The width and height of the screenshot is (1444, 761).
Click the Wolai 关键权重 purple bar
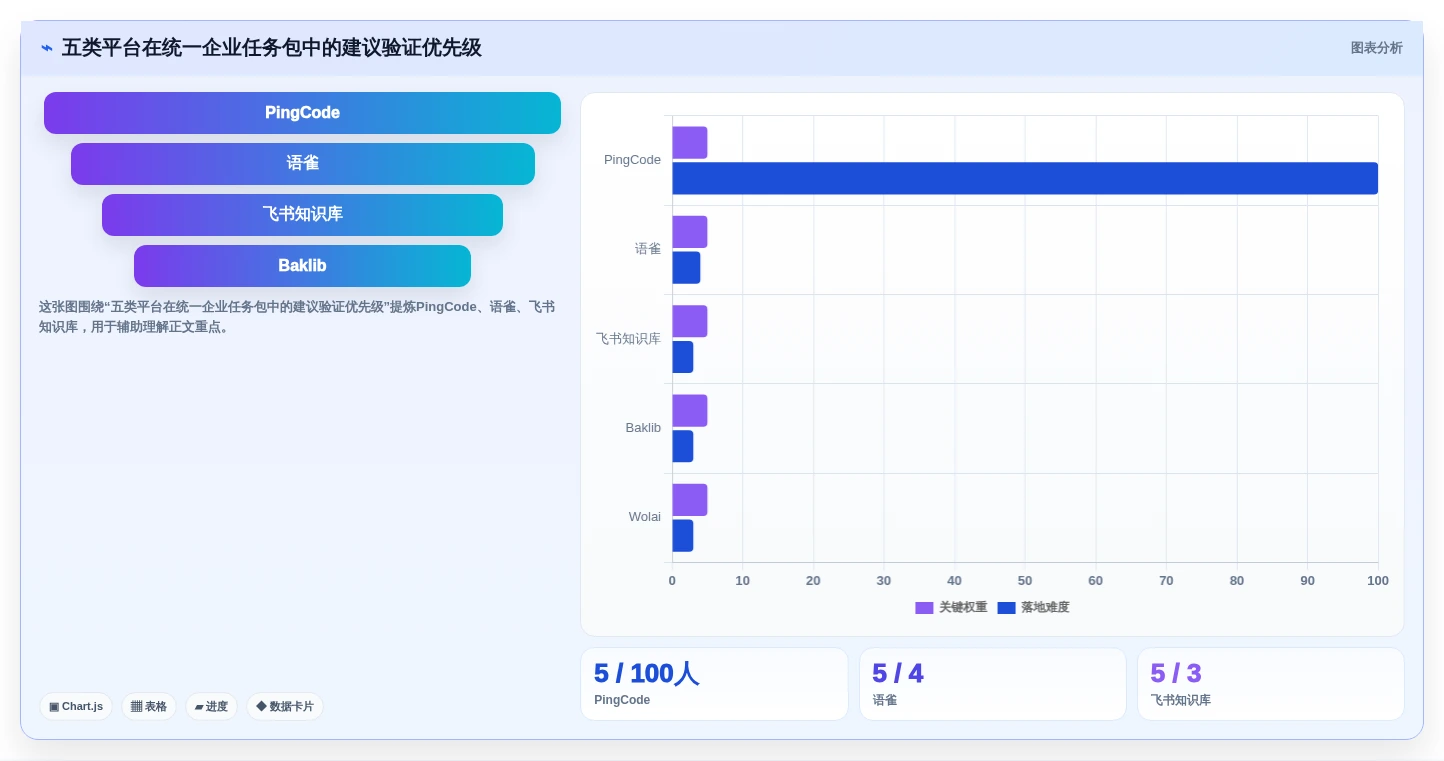[x=690, y=500]
